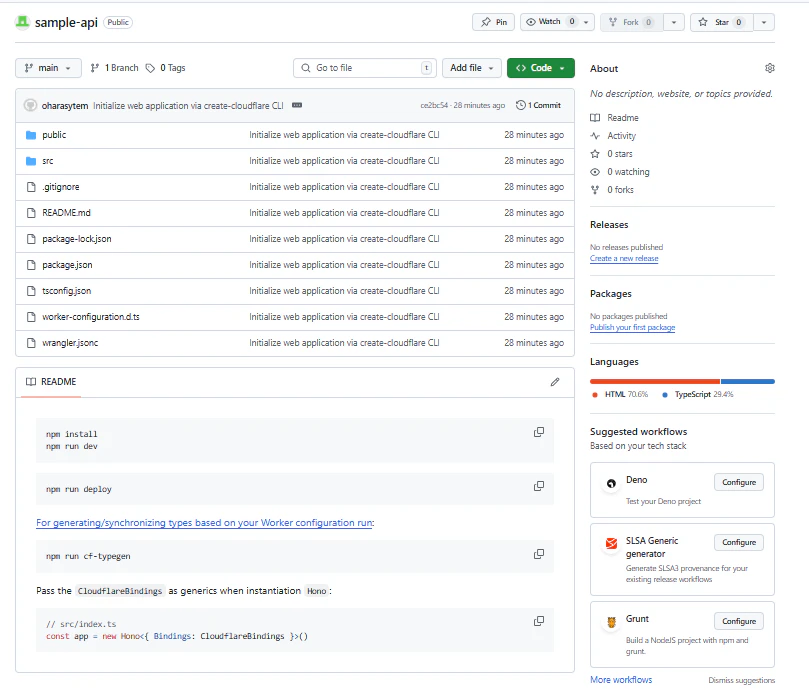Click the file icon next to wrangler.jsonc

point(31,343)
